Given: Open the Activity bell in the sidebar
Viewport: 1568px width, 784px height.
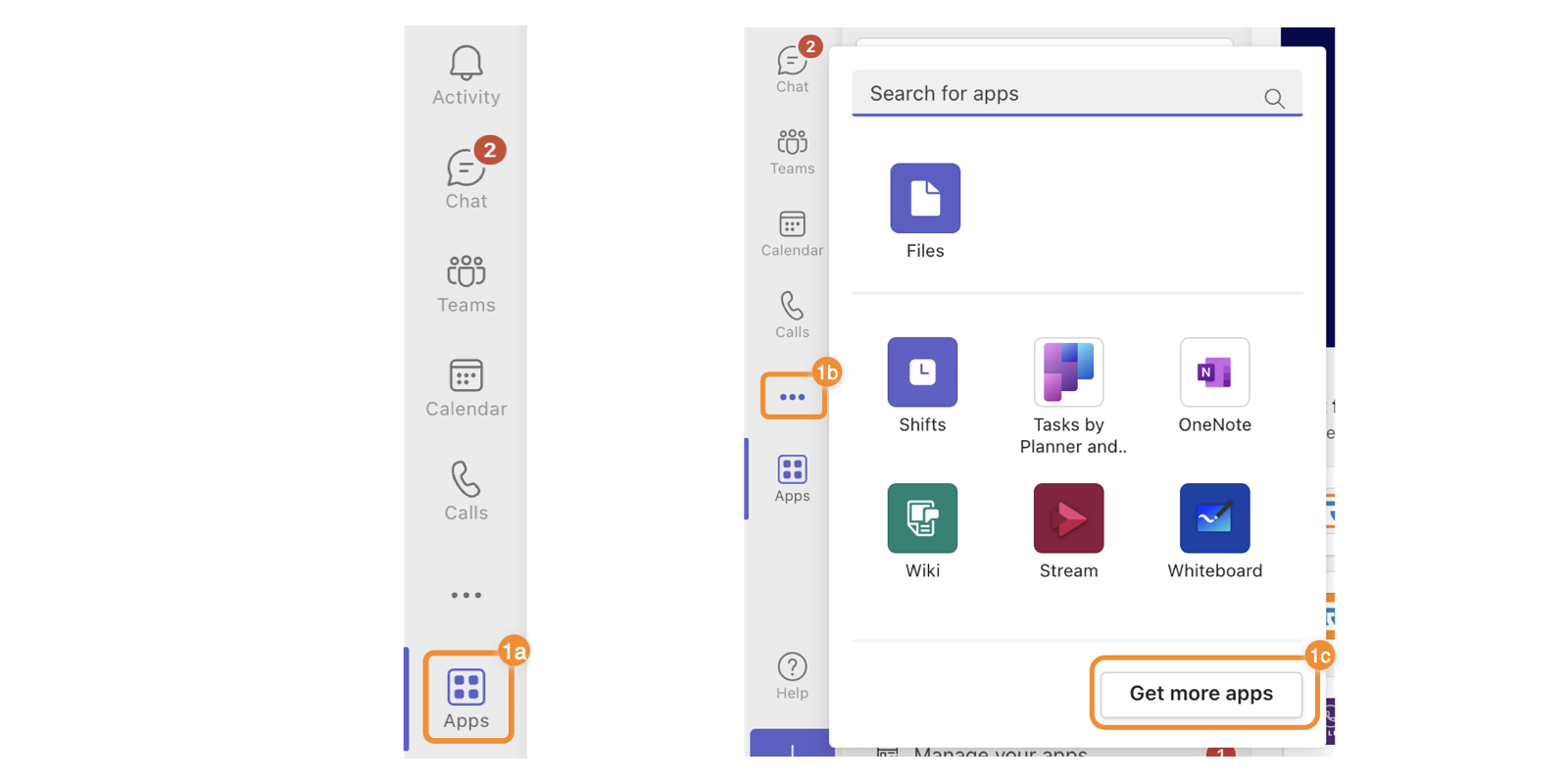Looking at the screenshot, I should point(465,74).
